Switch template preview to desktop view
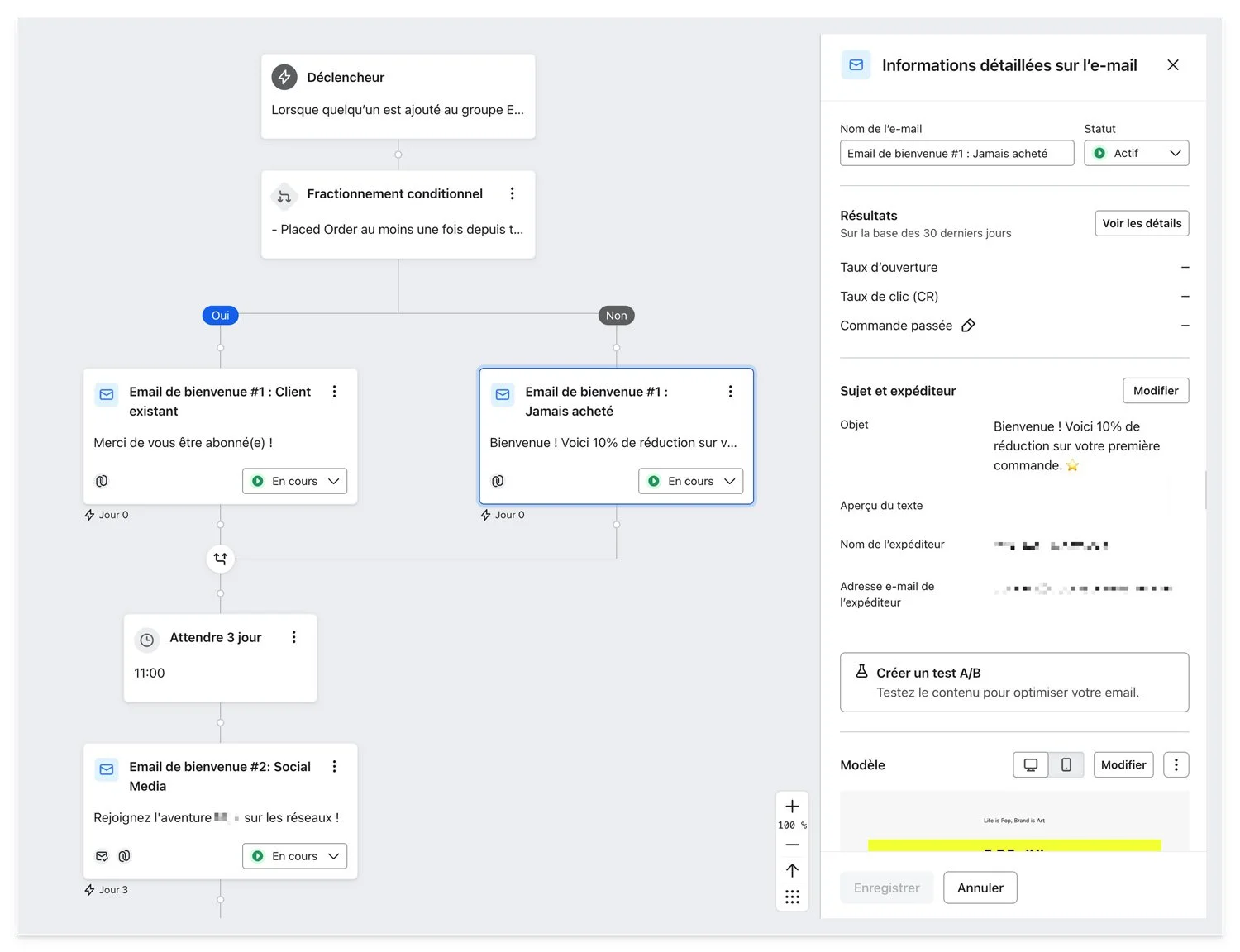The image size is (1240, 952). (x=1031, y=765)
